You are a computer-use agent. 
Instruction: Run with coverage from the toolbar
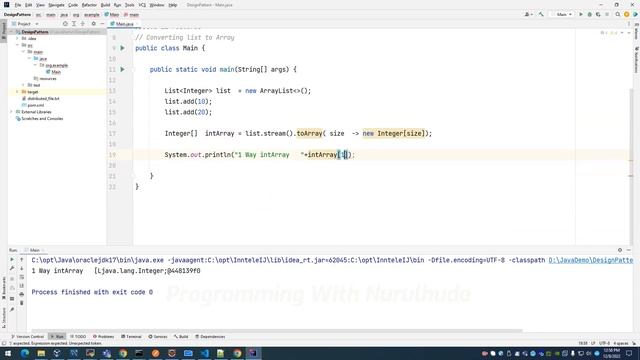[598, 14]
